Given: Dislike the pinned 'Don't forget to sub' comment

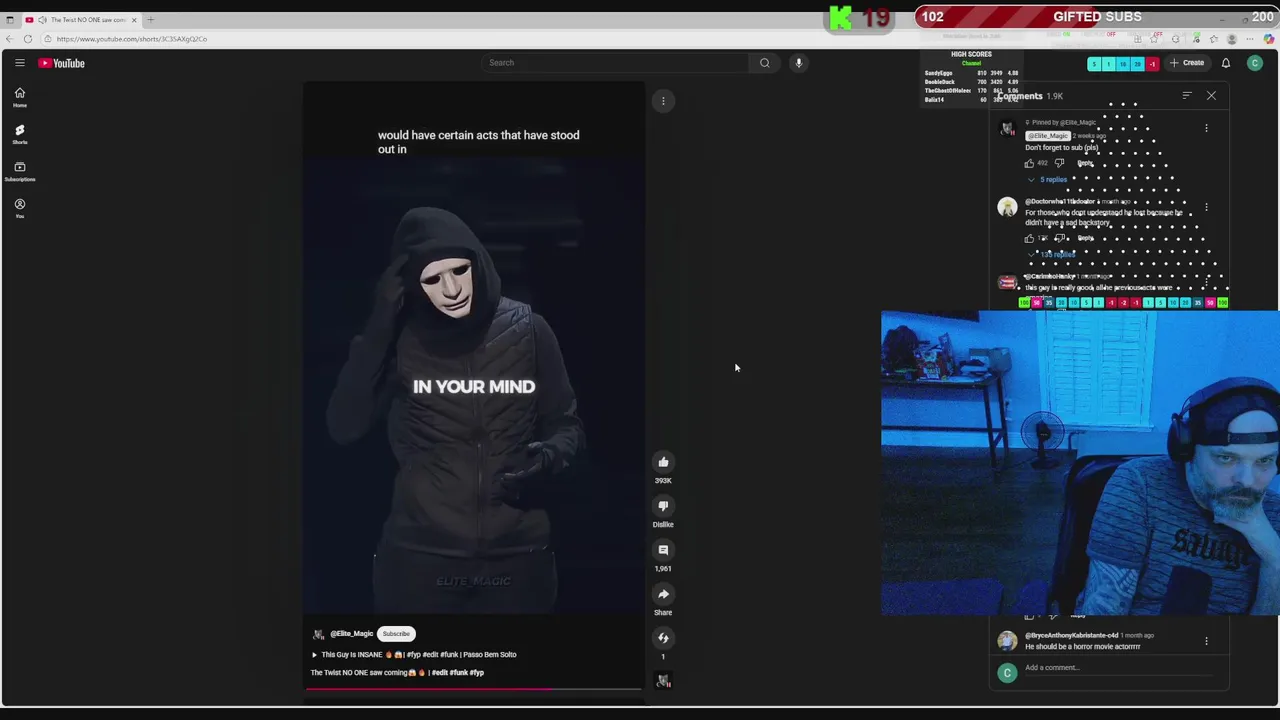Looking at the screenshot, I should (1060, 163).
